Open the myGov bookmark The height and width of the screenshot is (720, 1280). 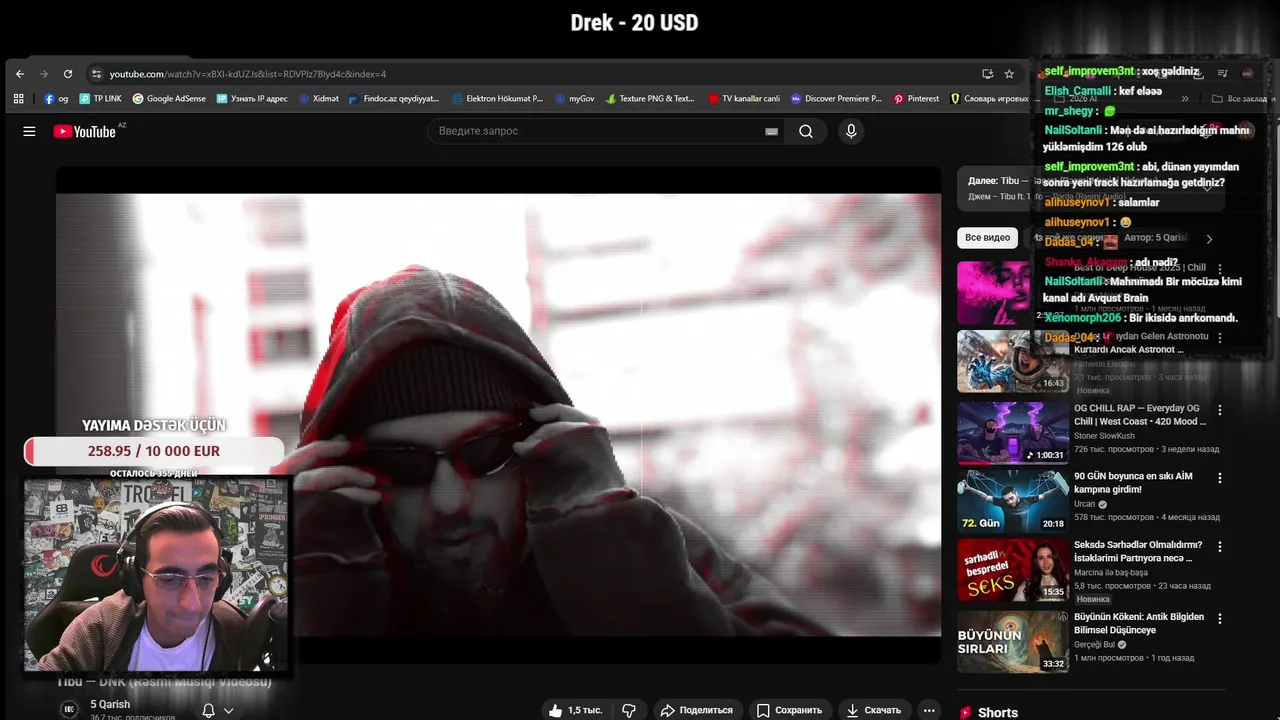[575, 99]
